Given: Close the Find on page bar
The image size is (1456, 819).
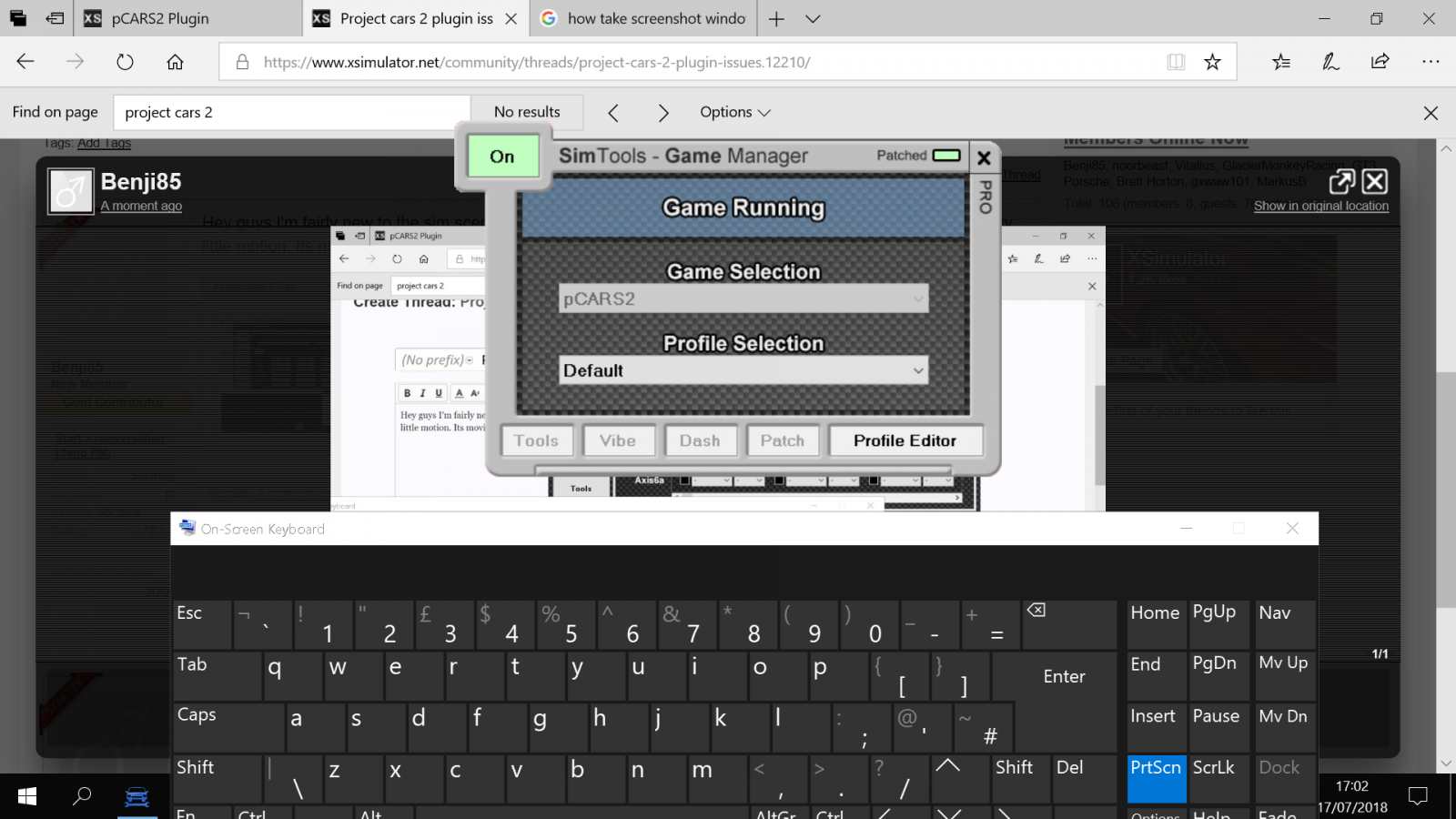Looking at the screenshot, I should pos(1431,113).
